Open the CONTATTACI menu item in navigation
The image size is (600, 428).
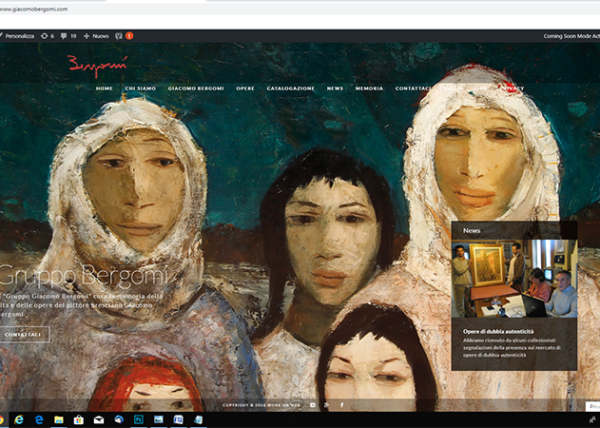point(413,88)
